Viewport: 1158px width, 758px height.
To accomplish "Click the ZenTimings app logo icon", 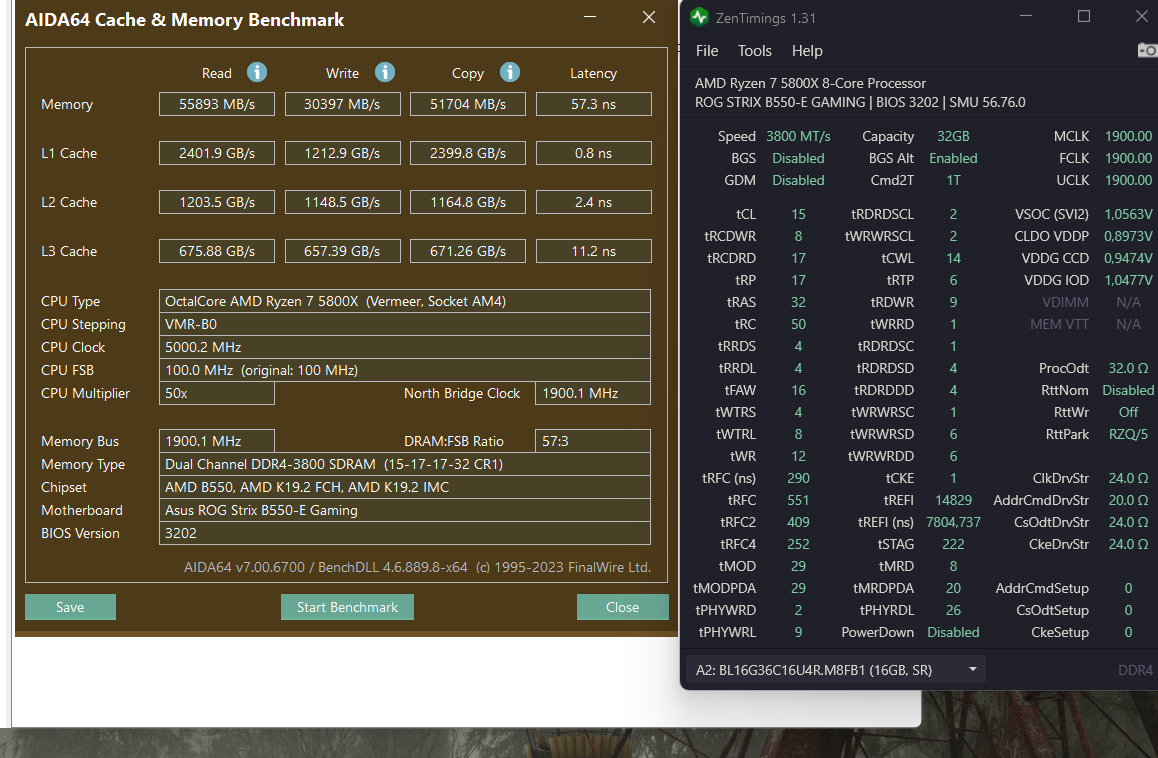I will (699, 18).
